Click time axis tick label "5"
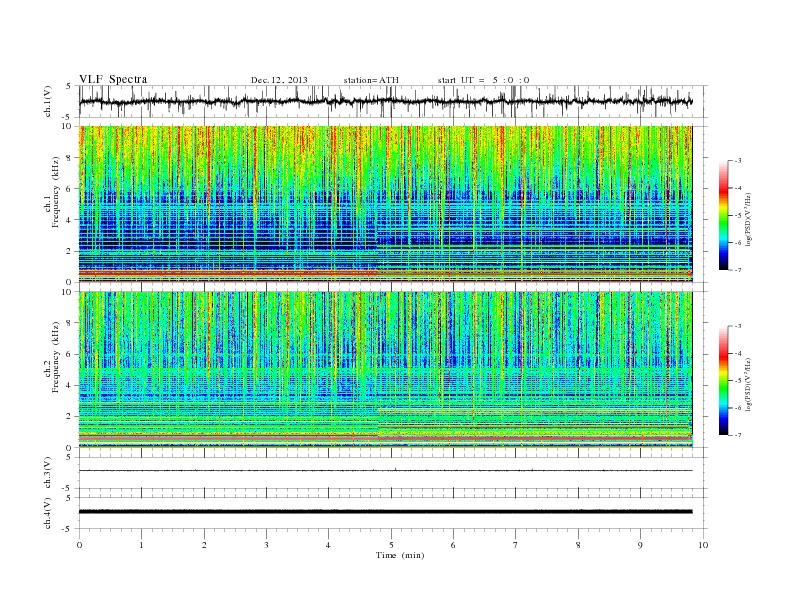Viewport: 792px width, 612px height. pos(391,545)
